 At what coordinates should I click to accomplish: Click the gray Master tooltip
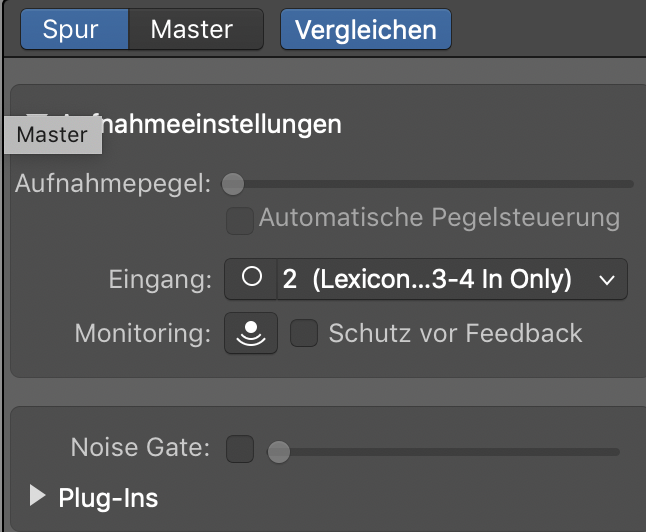(x=53, y=136)
